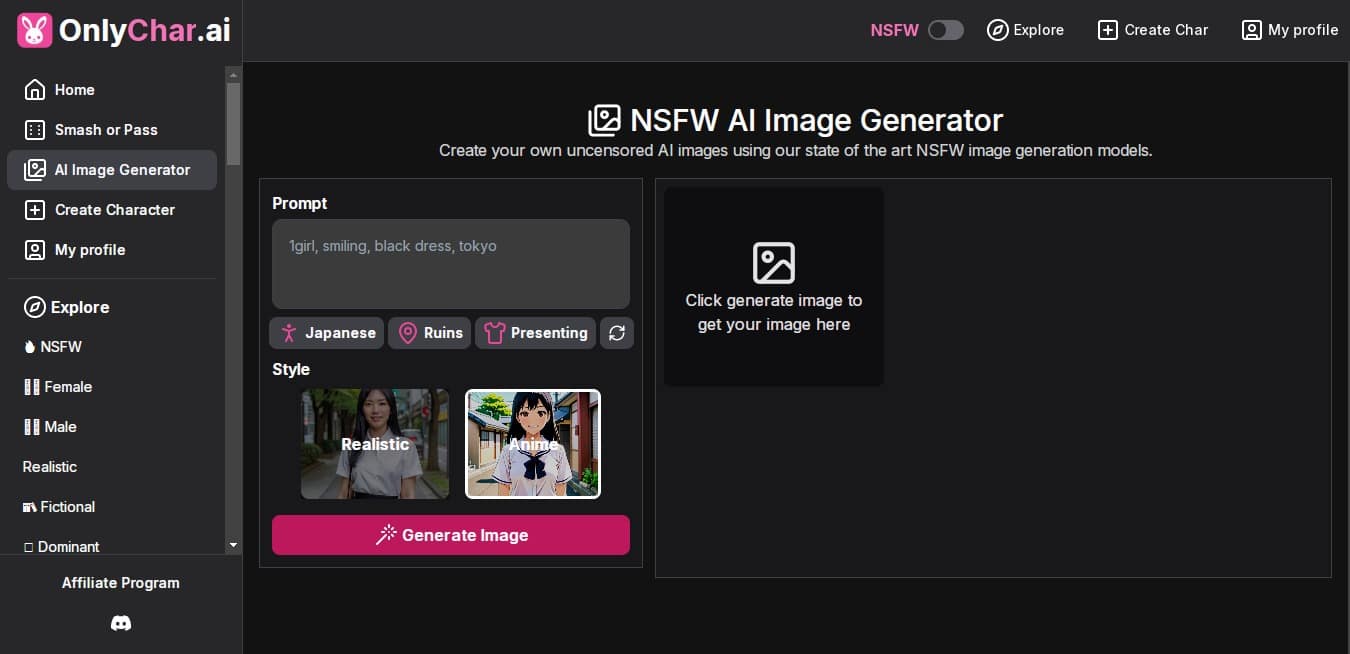Toggle the NSFW switch in the header
This screenshot has width=1350, height=654.
pos(945,30)
